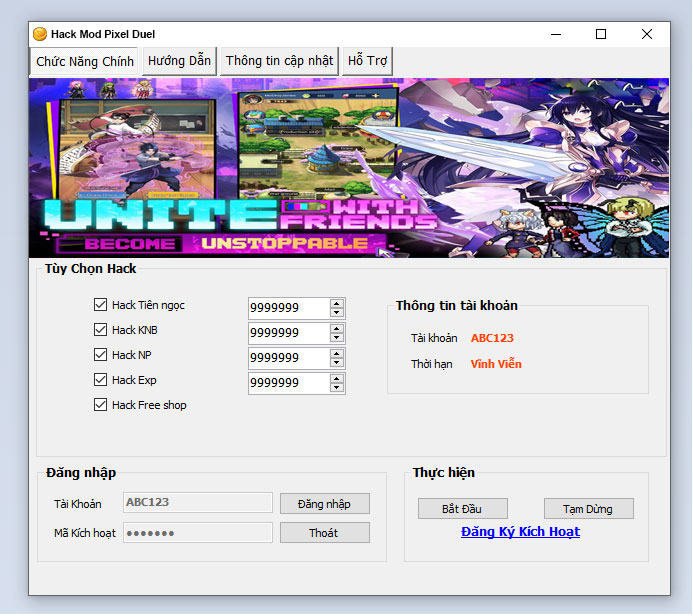The width and height of the screenshot is (693, 616).
Task: Uncheck the Hack Tiên ngọc checkbox
Action: click(x=100, y=304)
